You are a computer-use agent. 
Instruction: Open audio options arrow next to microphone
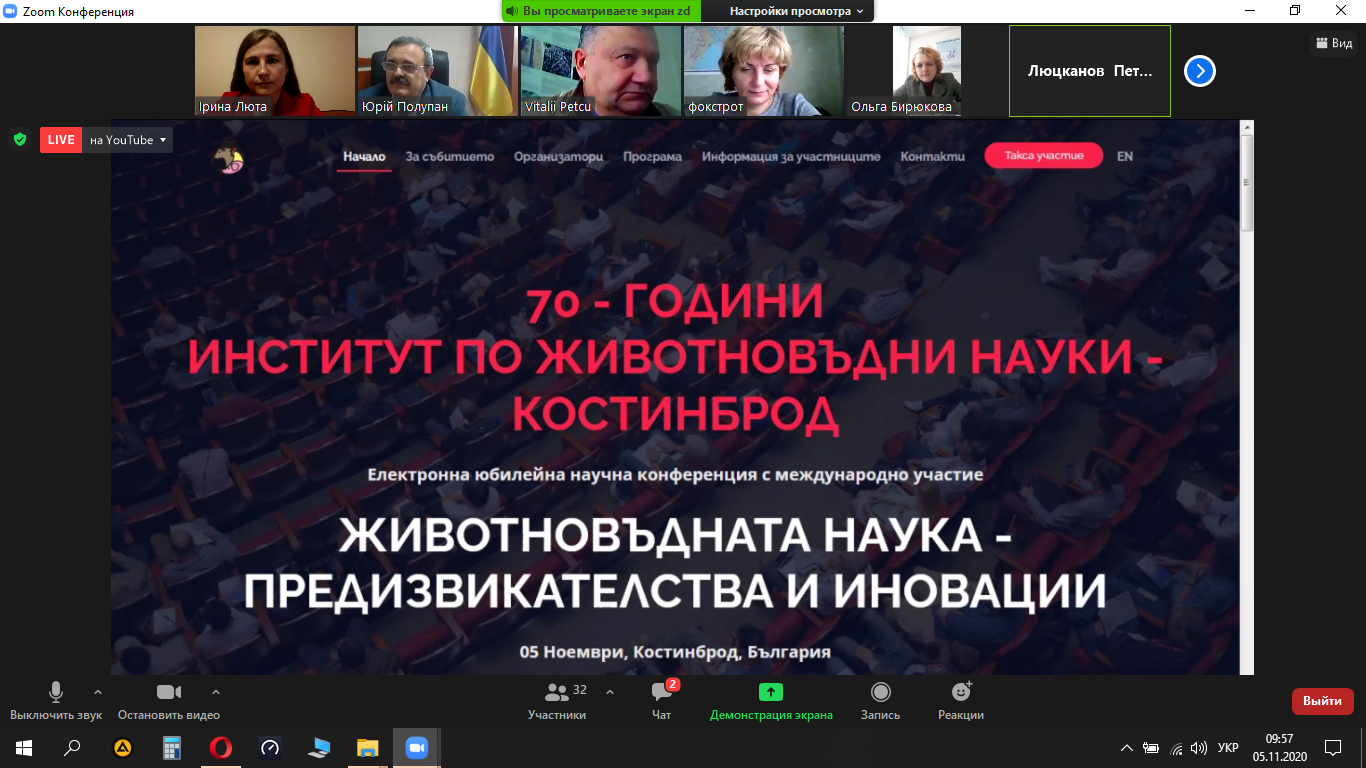click(x=98, y=692)
